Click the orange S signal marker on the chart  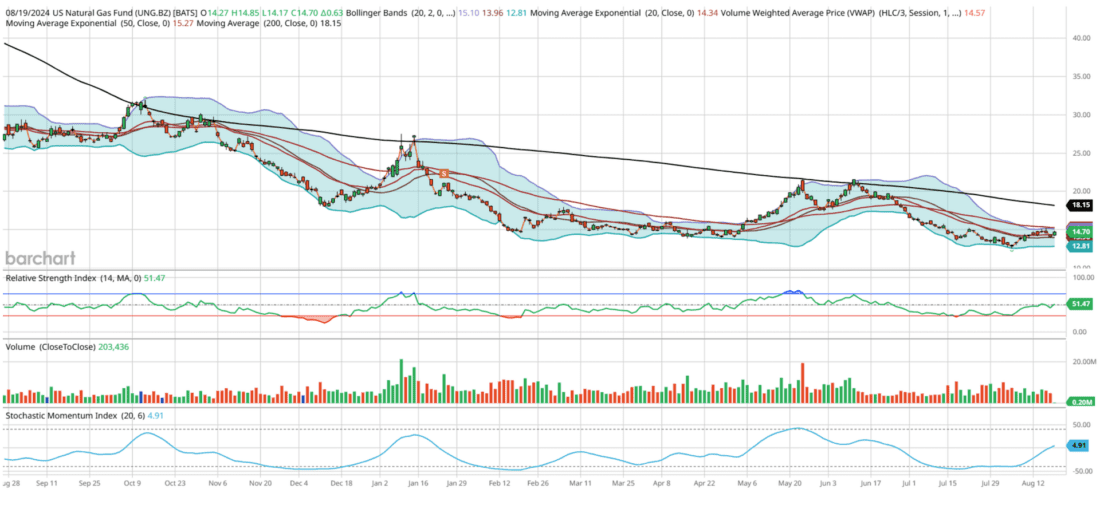443,173
